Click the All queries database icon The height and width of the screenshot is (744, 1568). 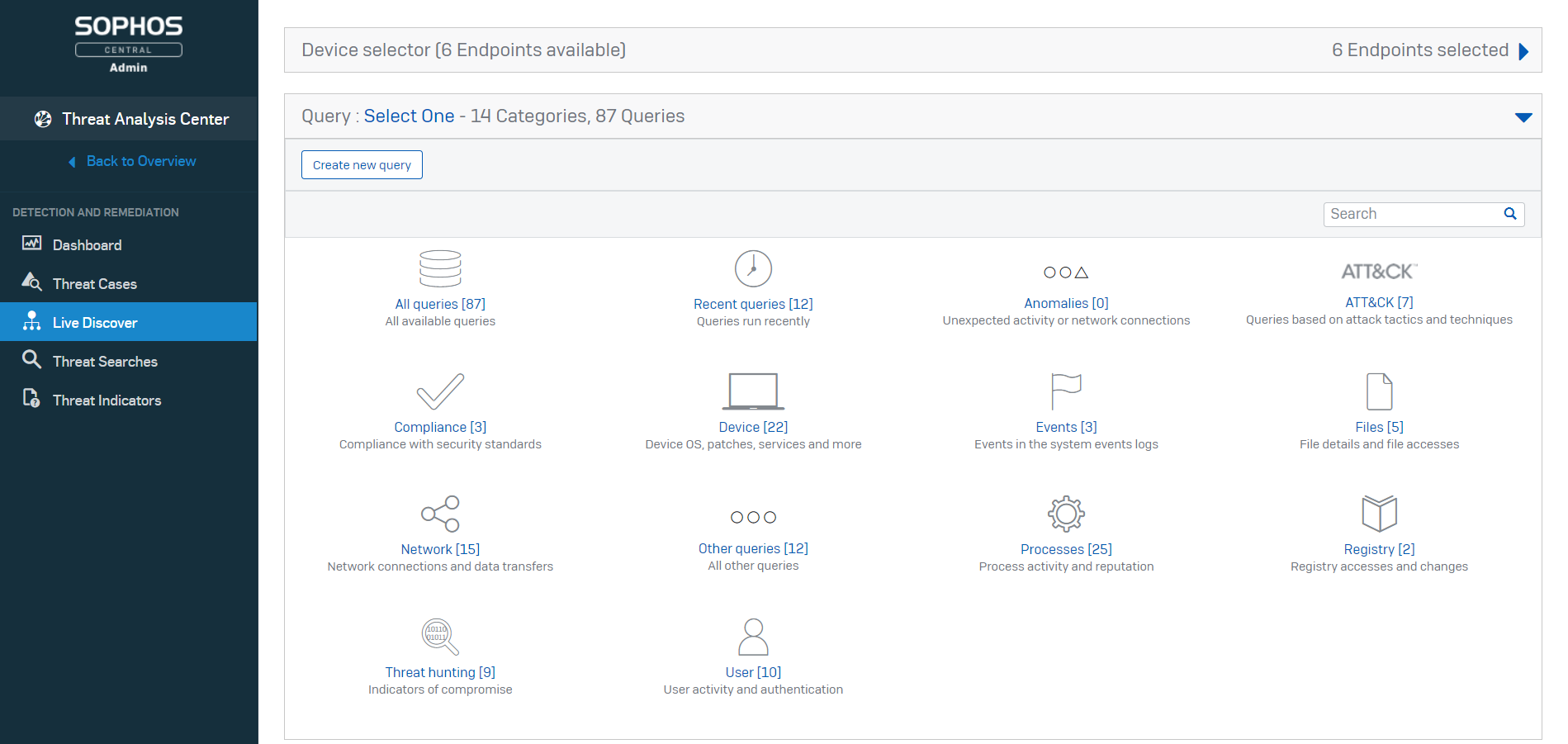coord(440,268)
